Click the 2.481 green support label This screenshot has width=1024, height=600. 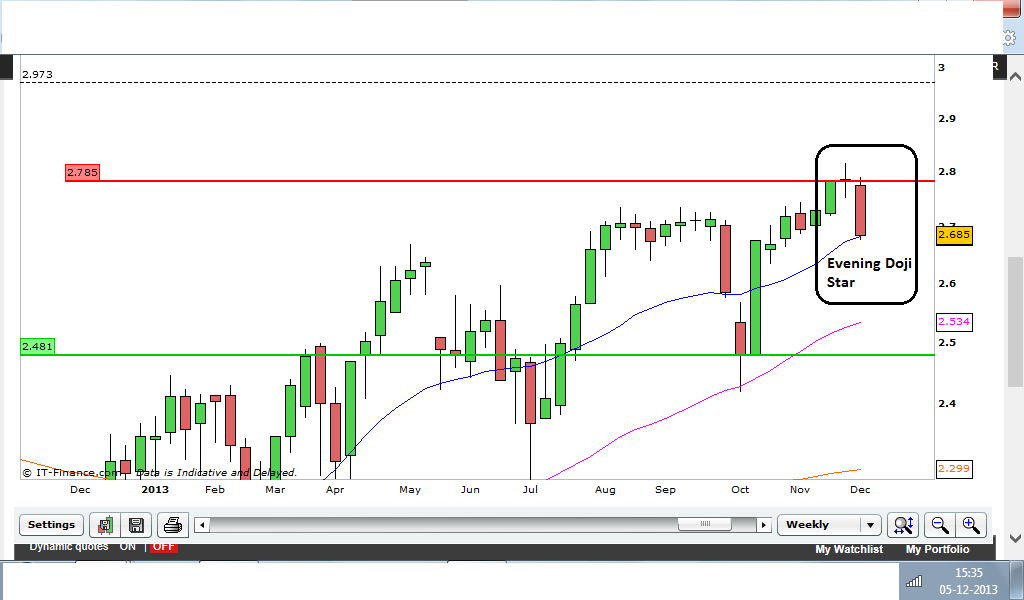[x=37, y=346]
